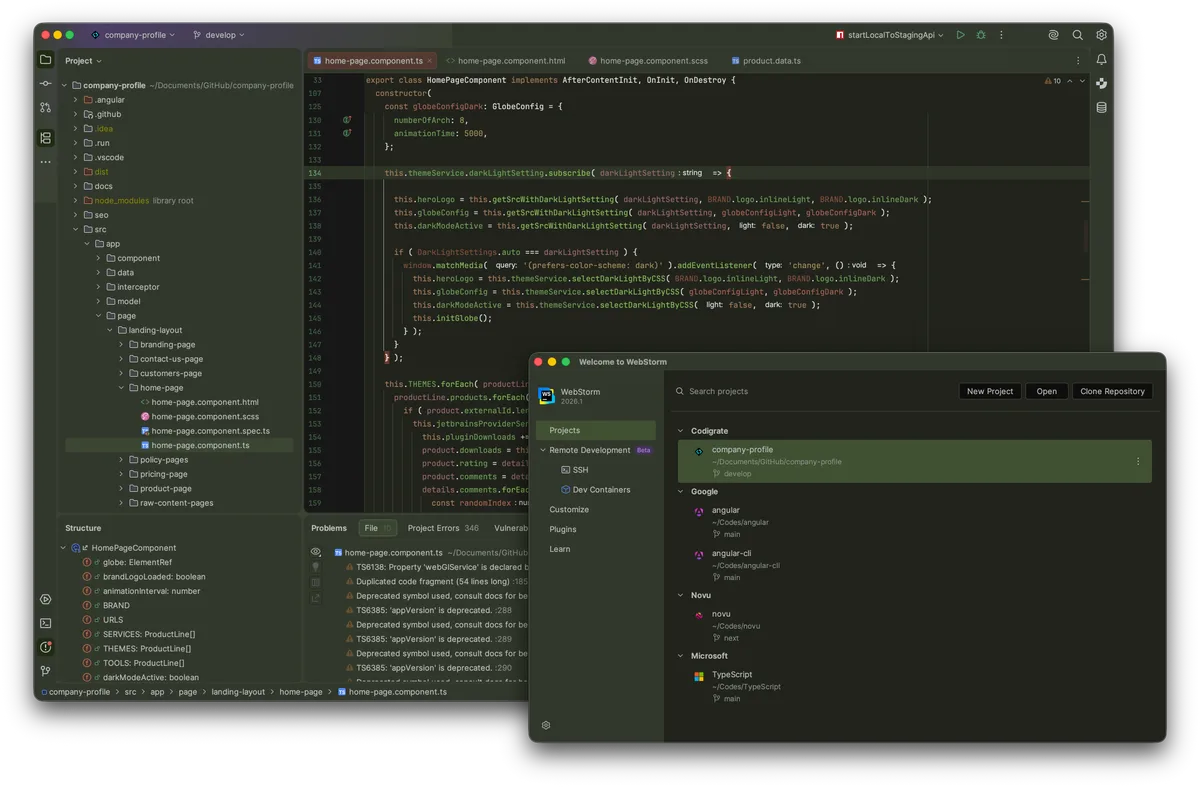
Task: Open settings gear in Welcome window
Action: pos(546,725)
